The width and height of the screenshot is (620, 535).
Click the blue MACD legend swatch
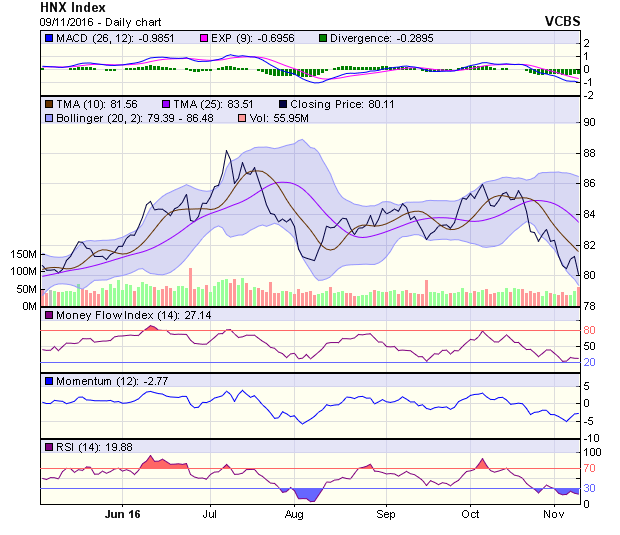point(48,38)
